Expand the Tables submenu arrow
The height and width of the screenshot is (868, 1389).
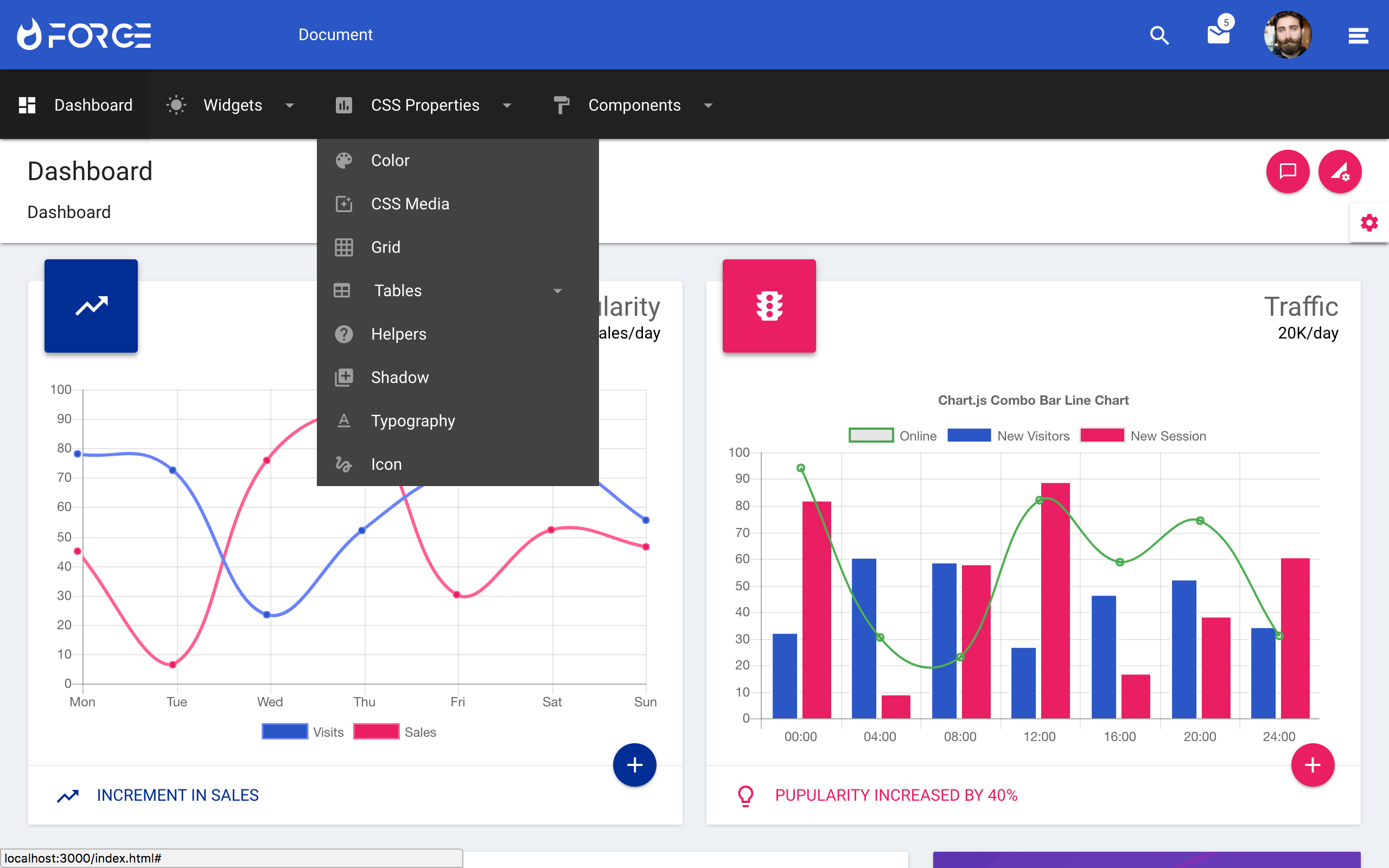557,291
